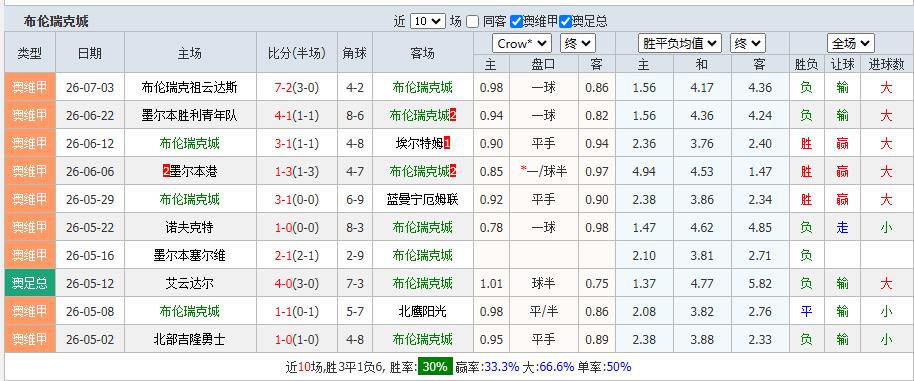The height and width of the screenshot is (381, 914).
Task: Click the 布伦瑞克城 table title
Action: coord(56,22)
